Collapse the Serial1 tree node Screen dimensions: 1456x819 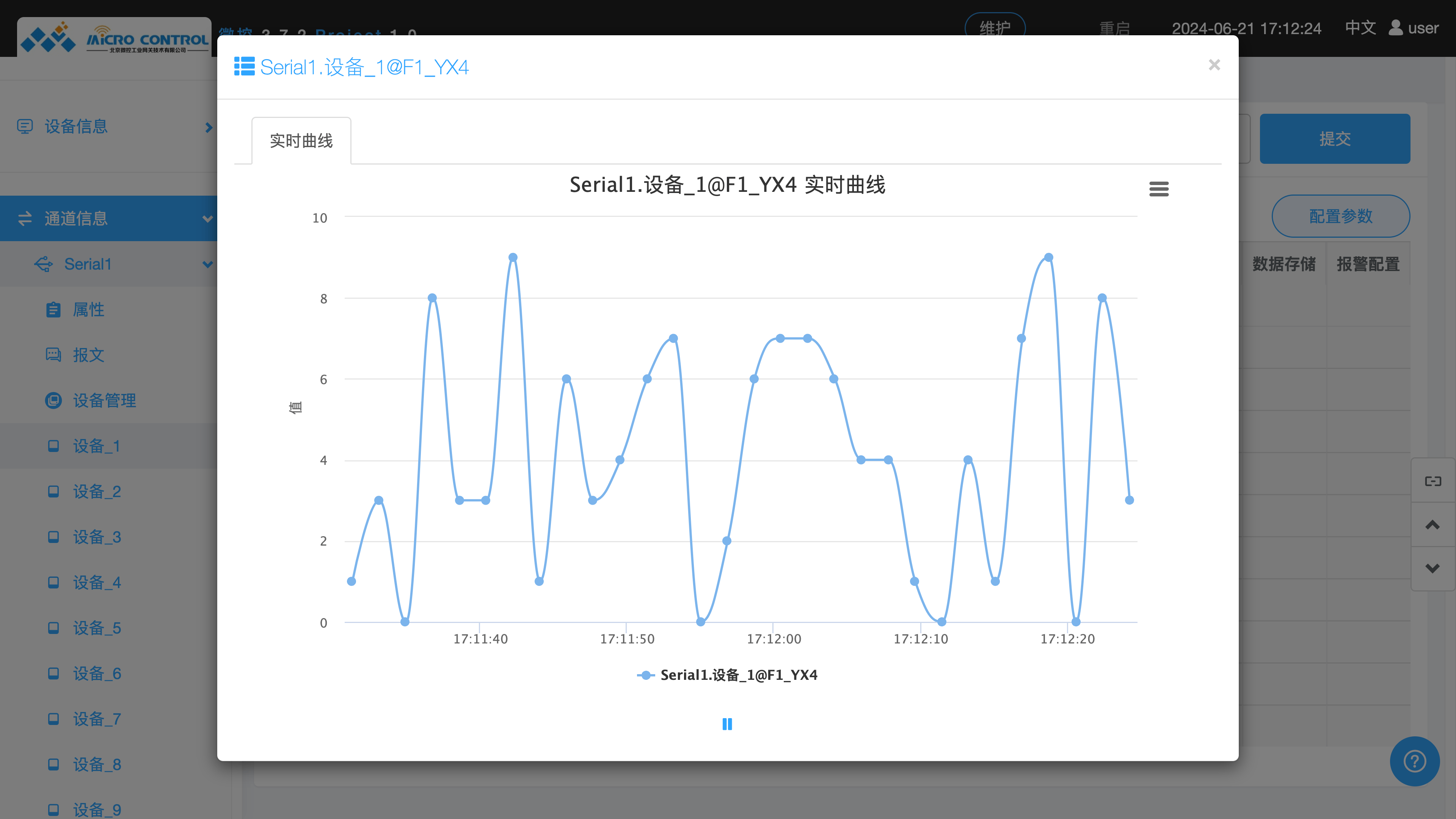pos(207,264)
